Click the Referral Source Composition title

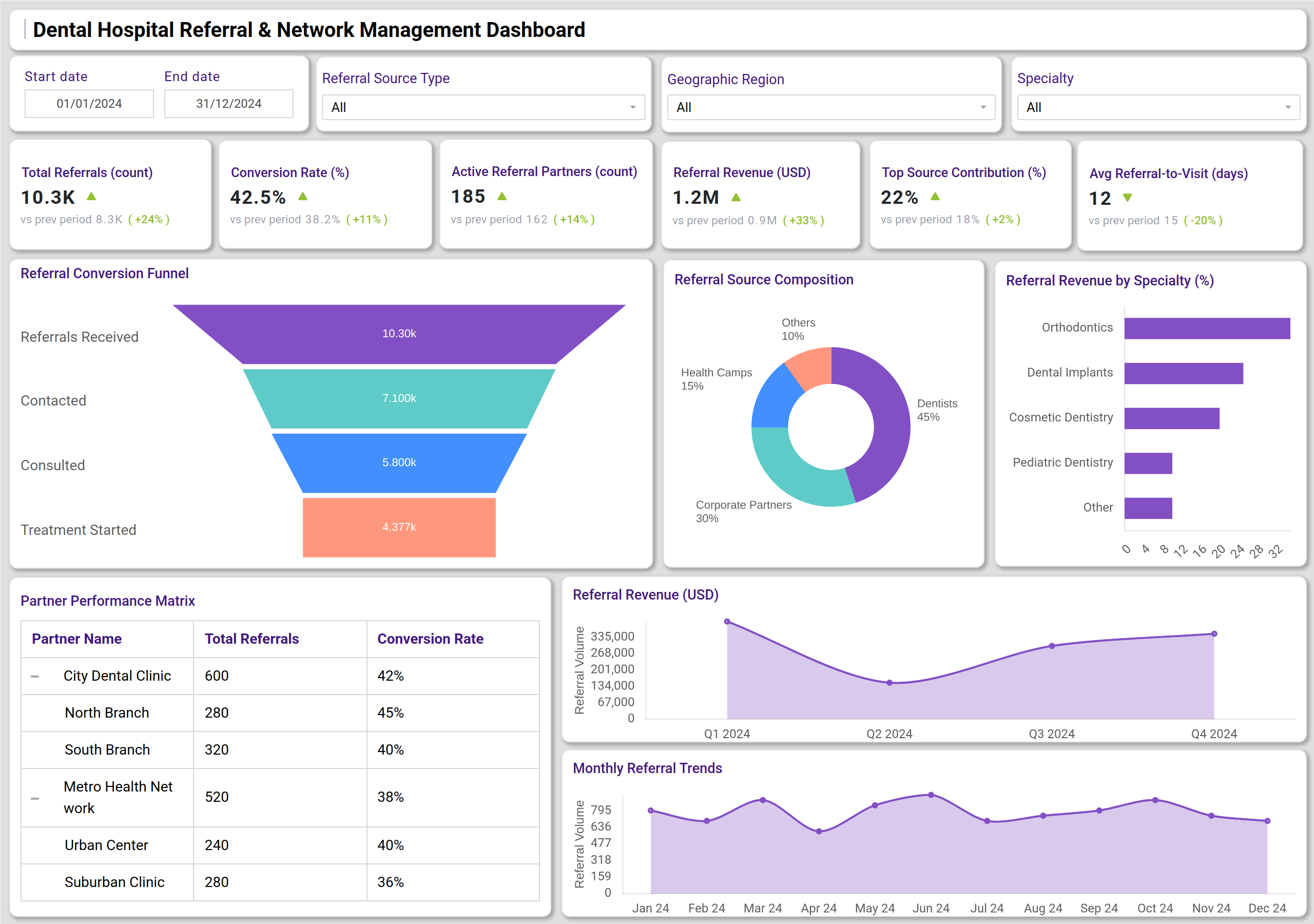pos(763,280)
